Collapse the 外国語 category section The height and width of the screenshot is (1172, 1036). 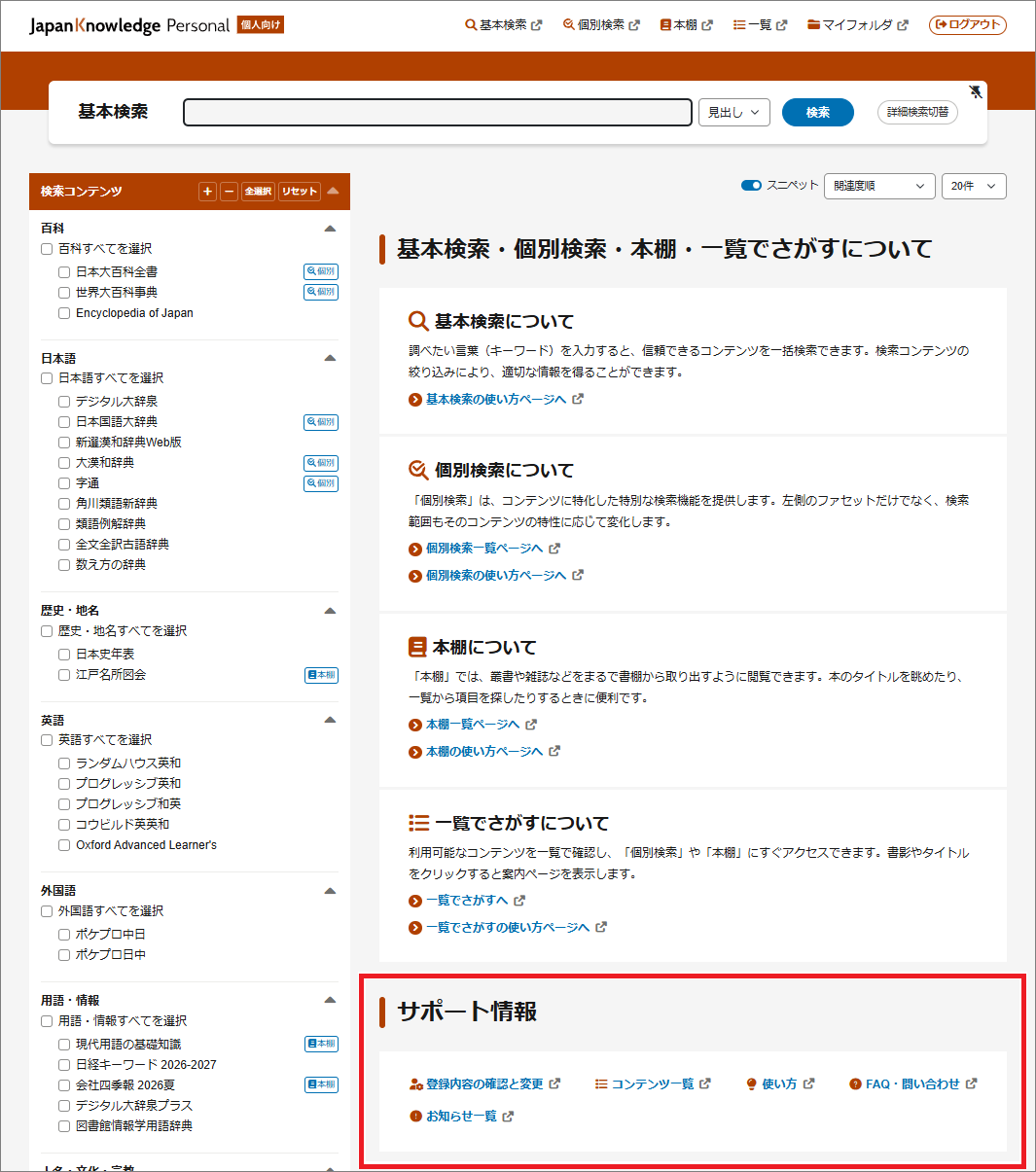click(330, 891)
